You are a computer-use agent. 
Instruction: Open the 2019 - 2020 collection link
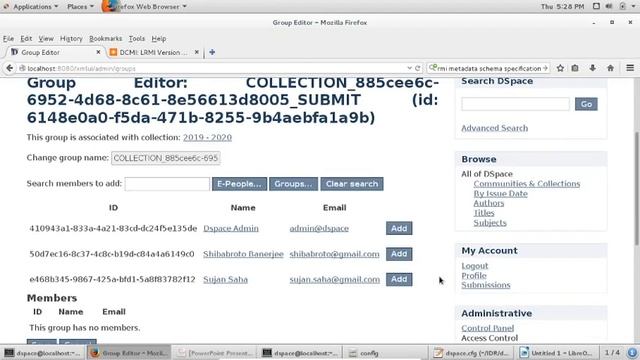coord(207,138)
